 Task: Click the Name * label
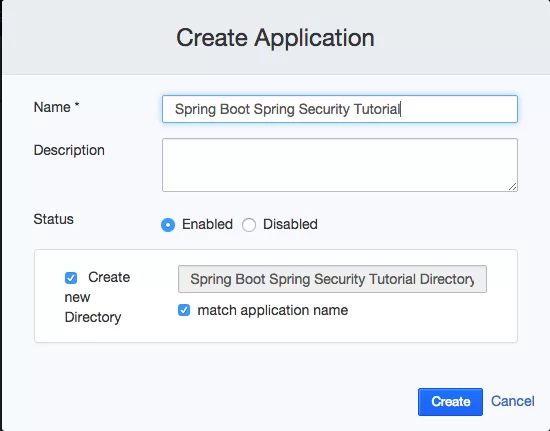point(56,107)
